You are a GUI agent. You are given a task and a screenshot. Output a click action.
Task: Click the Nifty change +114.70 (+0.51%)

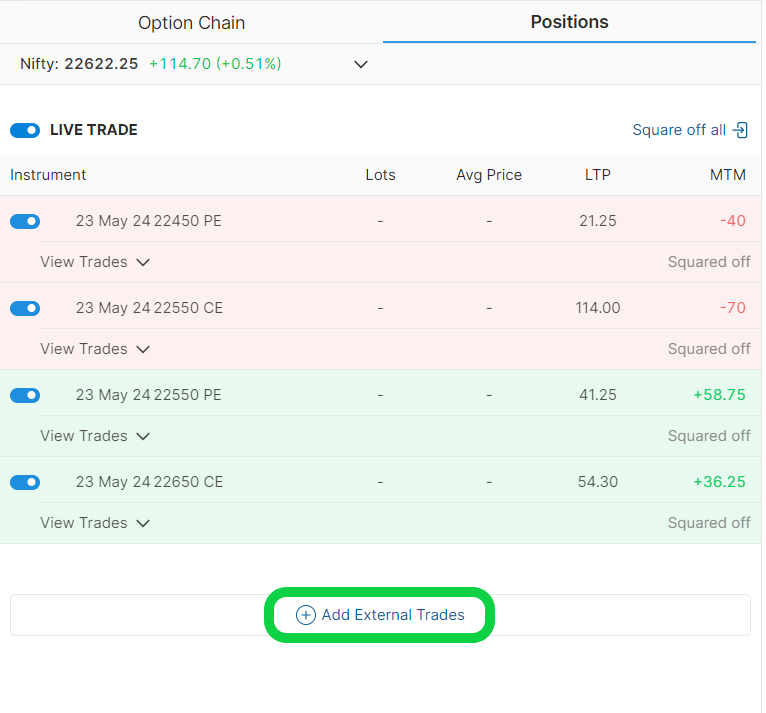215,64
